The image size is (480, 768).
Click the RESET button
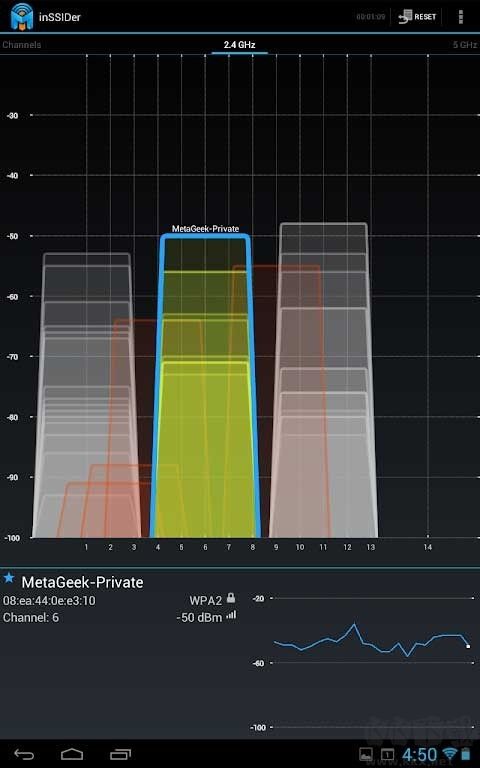[417, 17]
